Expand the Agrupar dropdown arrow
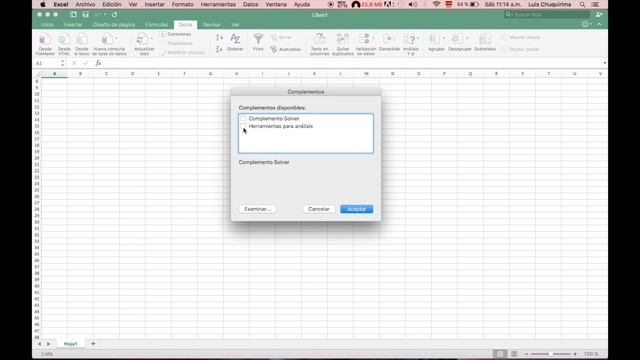 pos(444,38)
